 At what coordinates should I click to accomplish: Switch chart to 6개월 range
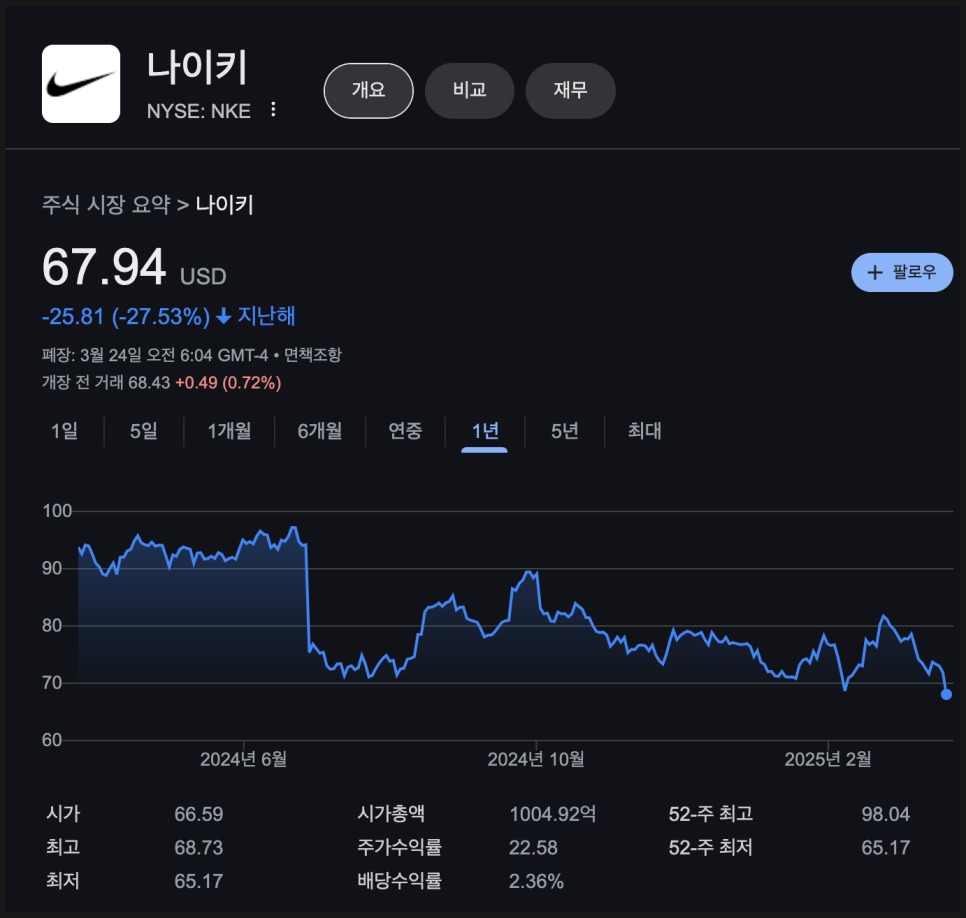coord(319,431)
